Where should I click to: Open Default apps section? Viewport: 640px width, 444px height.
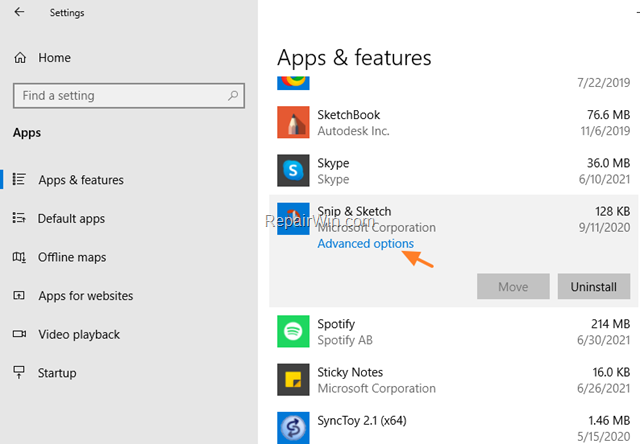(x=71, y=219)
